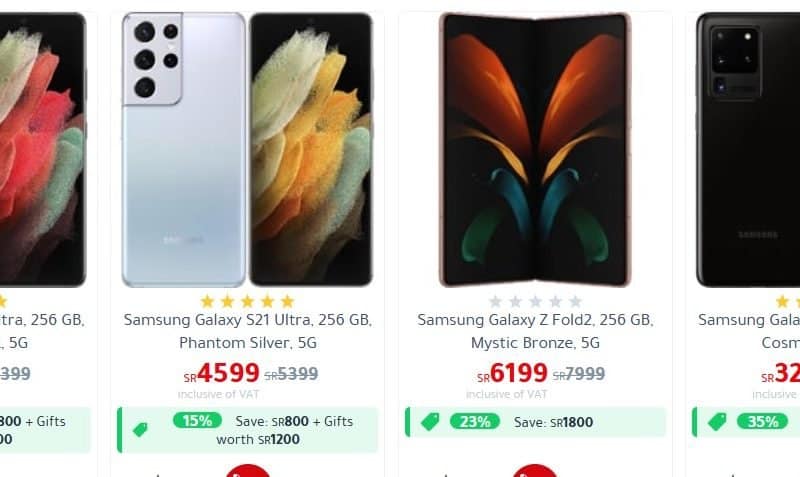
Task: Click the Samsung Galaxy Z Fold2 Mystic Bronze title
Action: 535,331
